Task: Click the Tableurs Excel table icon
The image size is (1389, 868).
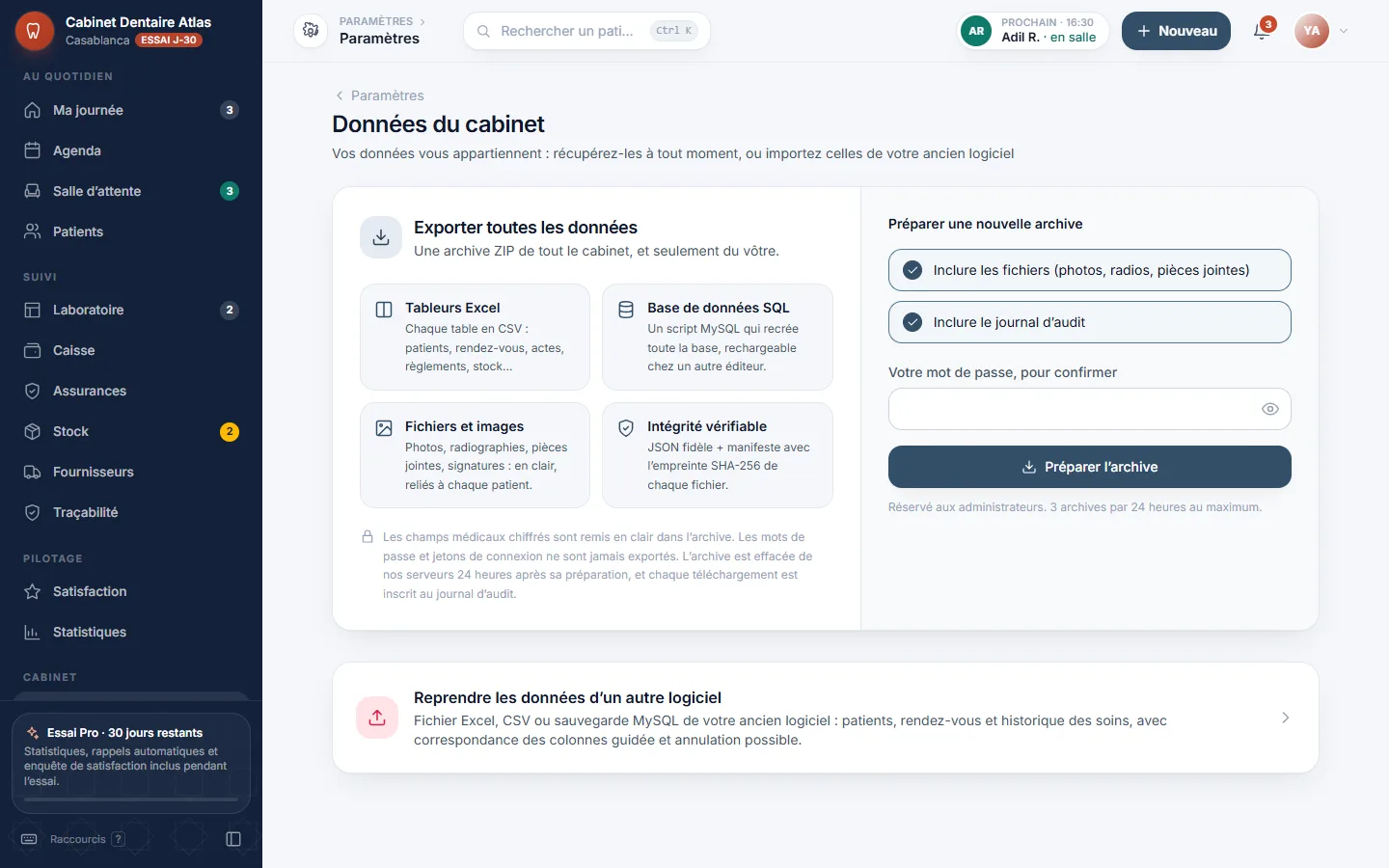Action: 384,310
